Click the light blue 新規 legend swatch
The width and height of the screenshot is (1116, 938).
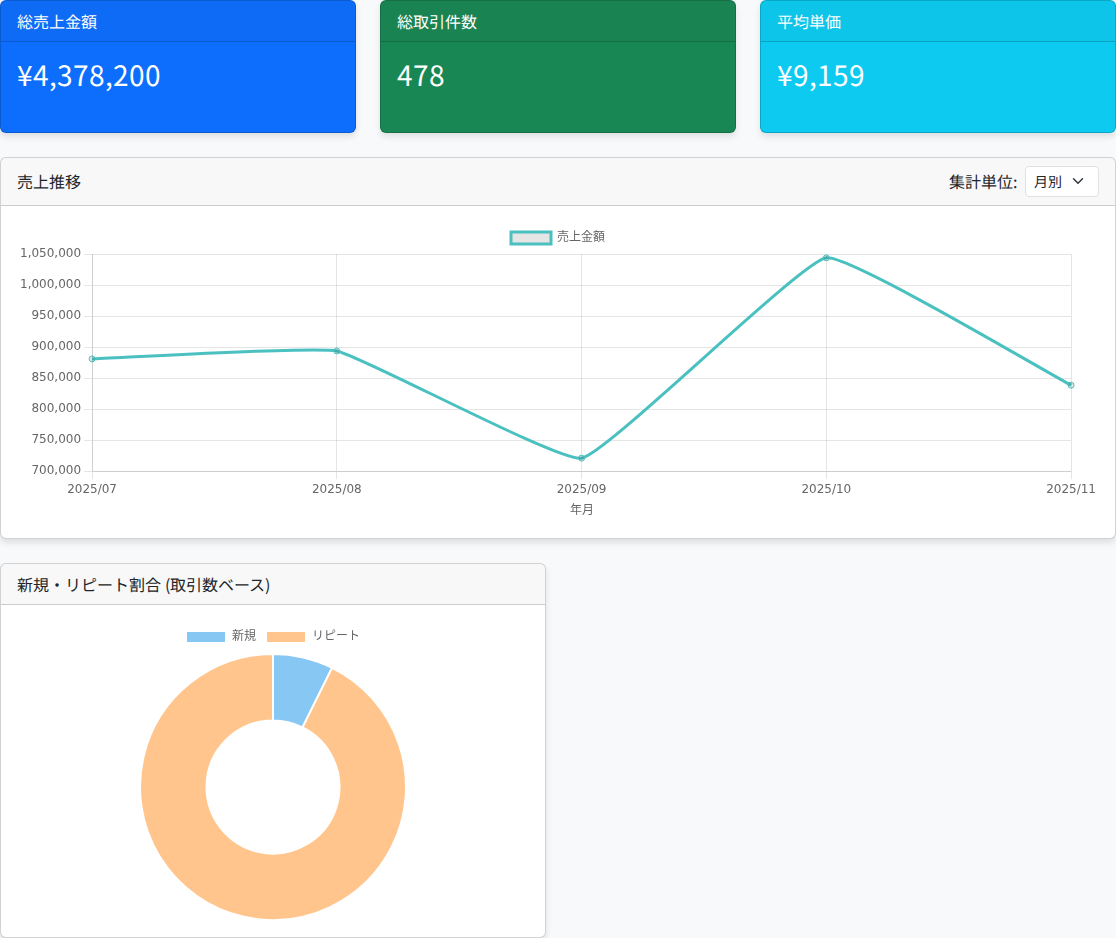(x=206, y=637)
